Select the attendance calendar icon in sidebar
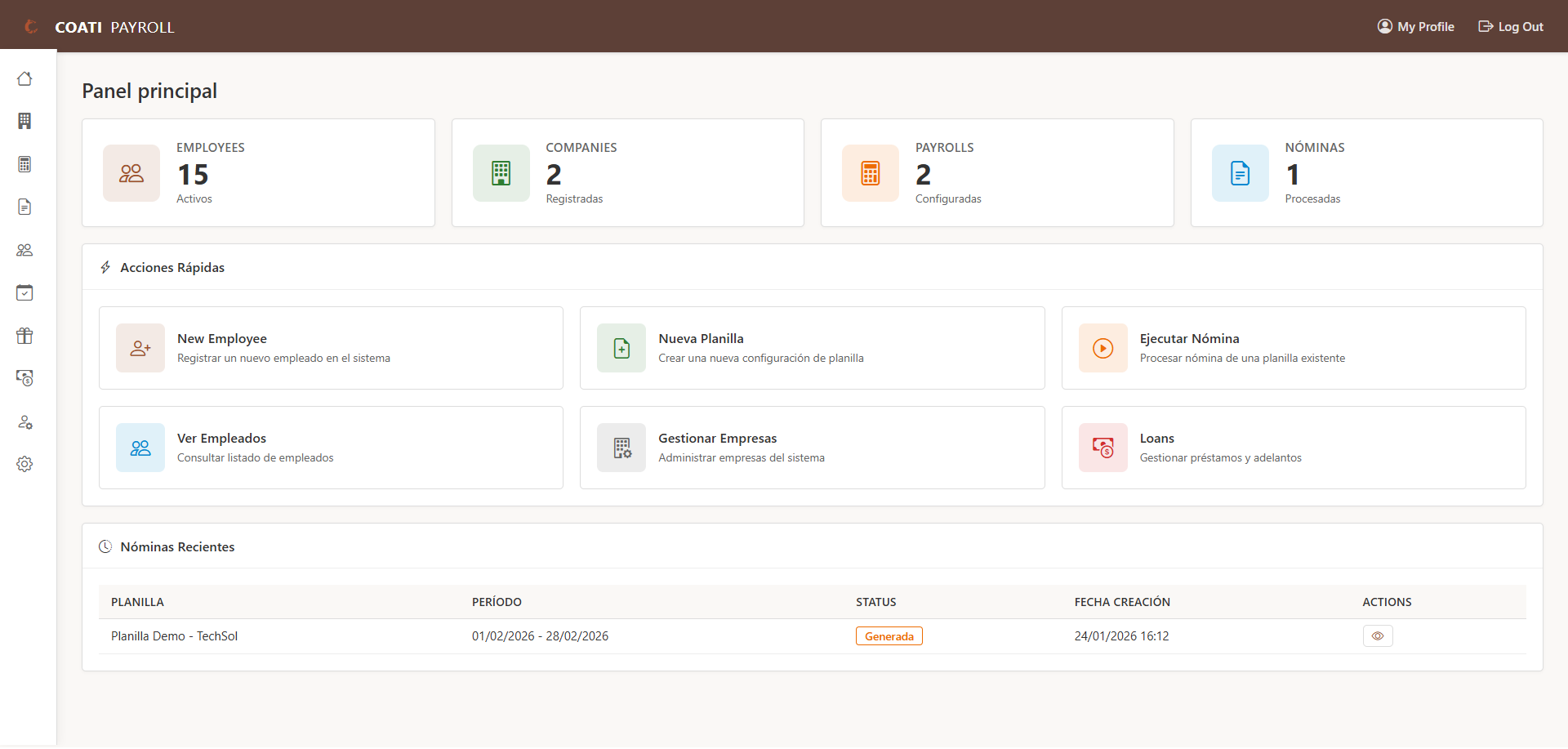This screenshot has height=749, width=1568. tap(25, 292)
